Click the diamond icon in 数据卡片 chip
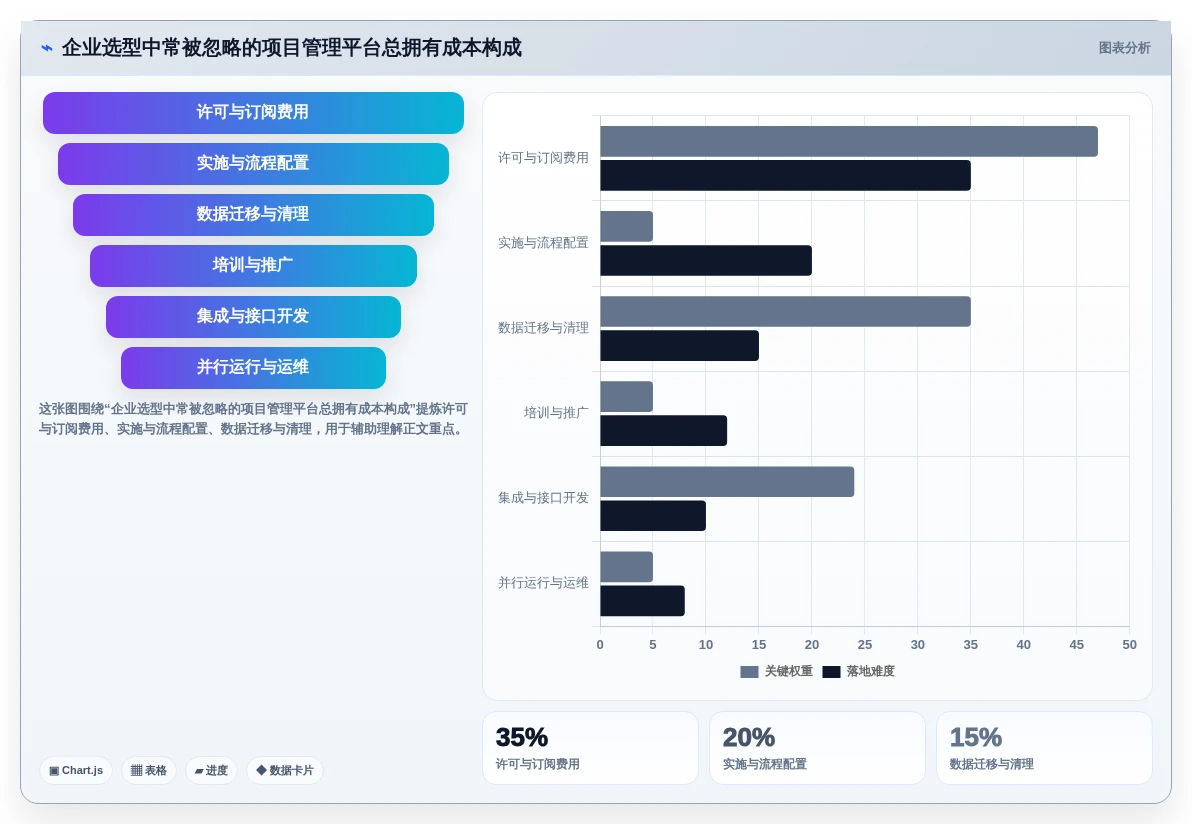This screenshot has height=824, width=1192. [261, 770]
